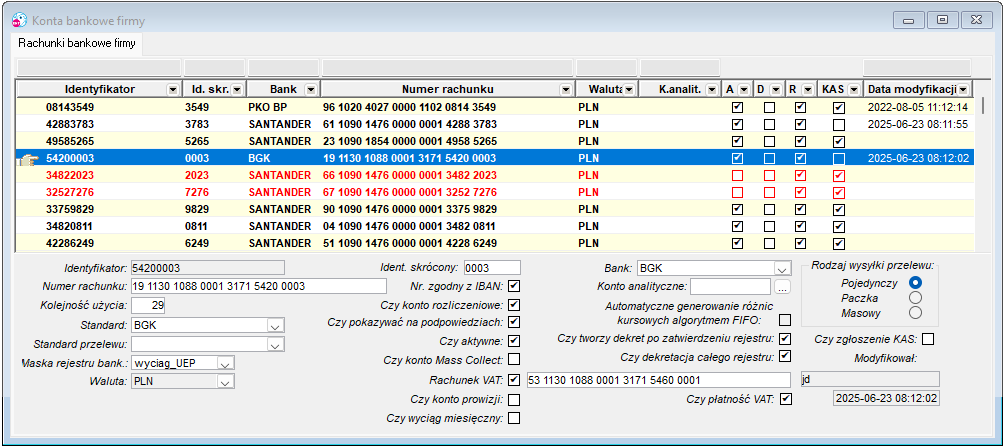This screenshot has height=447, width=1004.
Task: Click the filter box above Numer rachunku column
Action: (x=448, y=67)
